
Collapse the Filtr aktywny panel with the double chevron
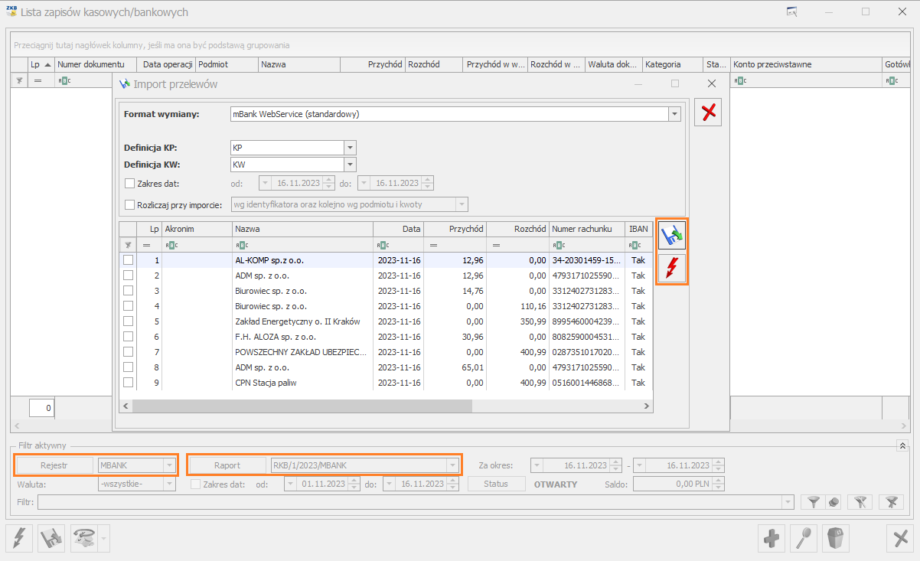902,446
